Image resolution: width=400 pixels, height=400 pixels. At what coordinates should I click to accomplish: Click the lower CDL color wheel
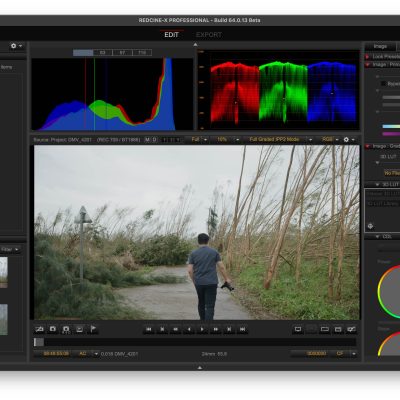[389, 344]
